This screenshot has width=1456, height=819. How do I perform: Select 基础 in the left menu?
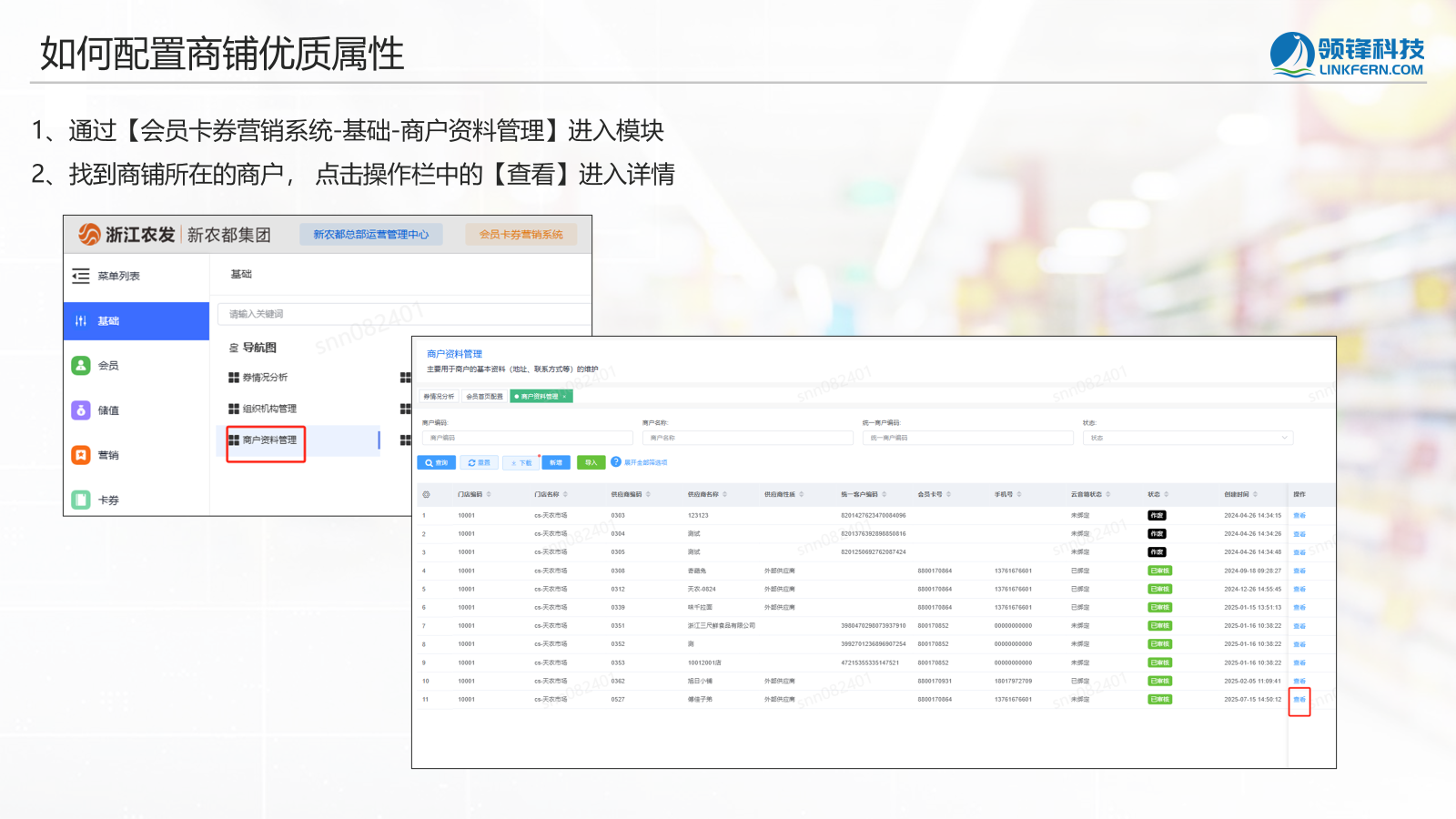[x=136, y=321]
